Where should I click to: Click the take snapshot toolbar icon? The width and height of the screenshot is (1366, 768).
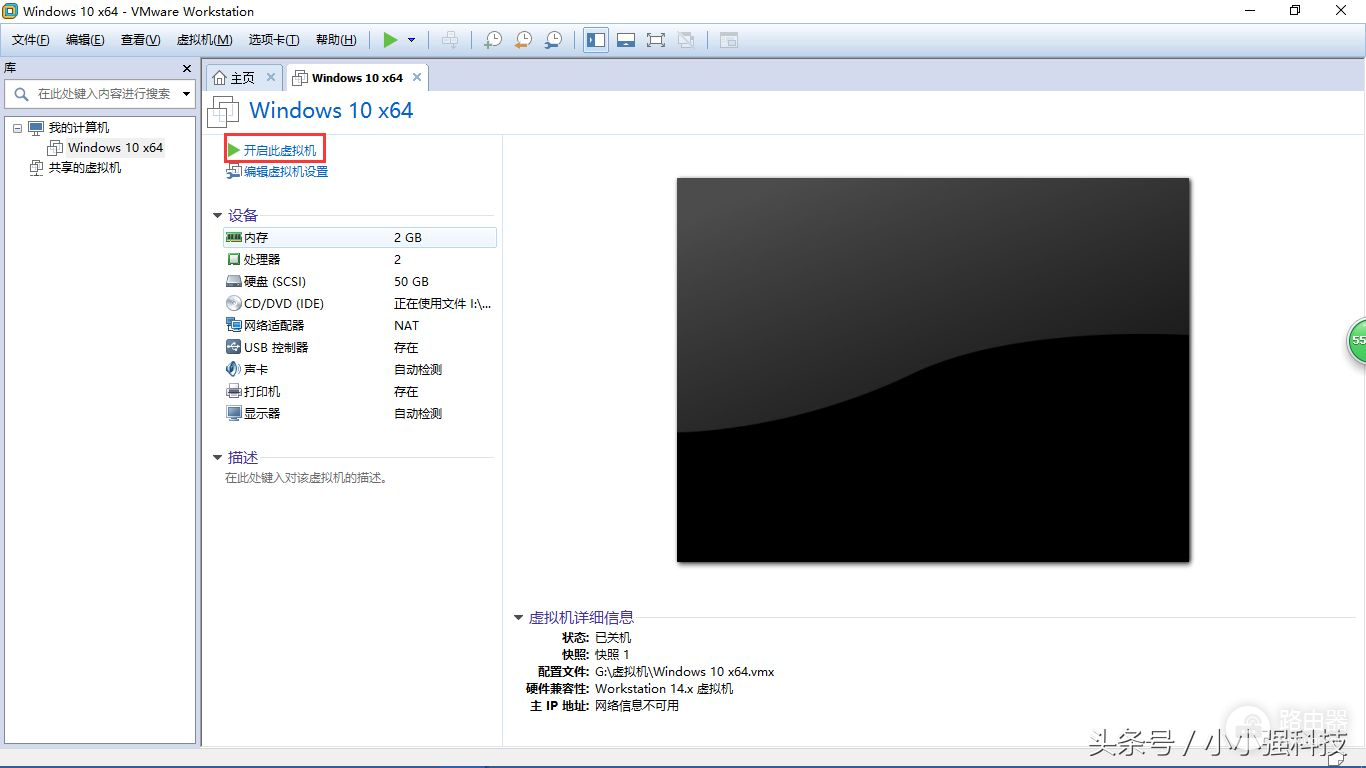click(493, 40)
